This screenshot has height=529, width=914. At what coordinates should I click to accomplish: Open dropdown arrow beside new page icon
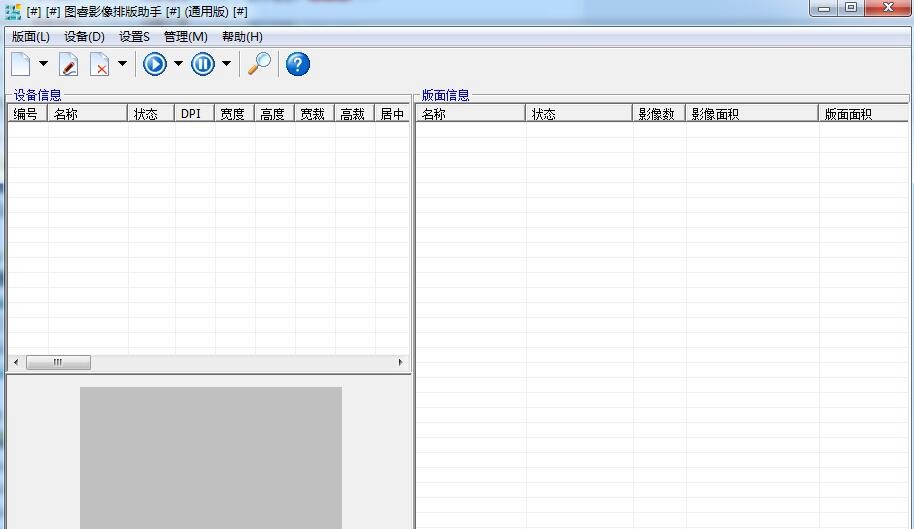click(x=43, y=64)
